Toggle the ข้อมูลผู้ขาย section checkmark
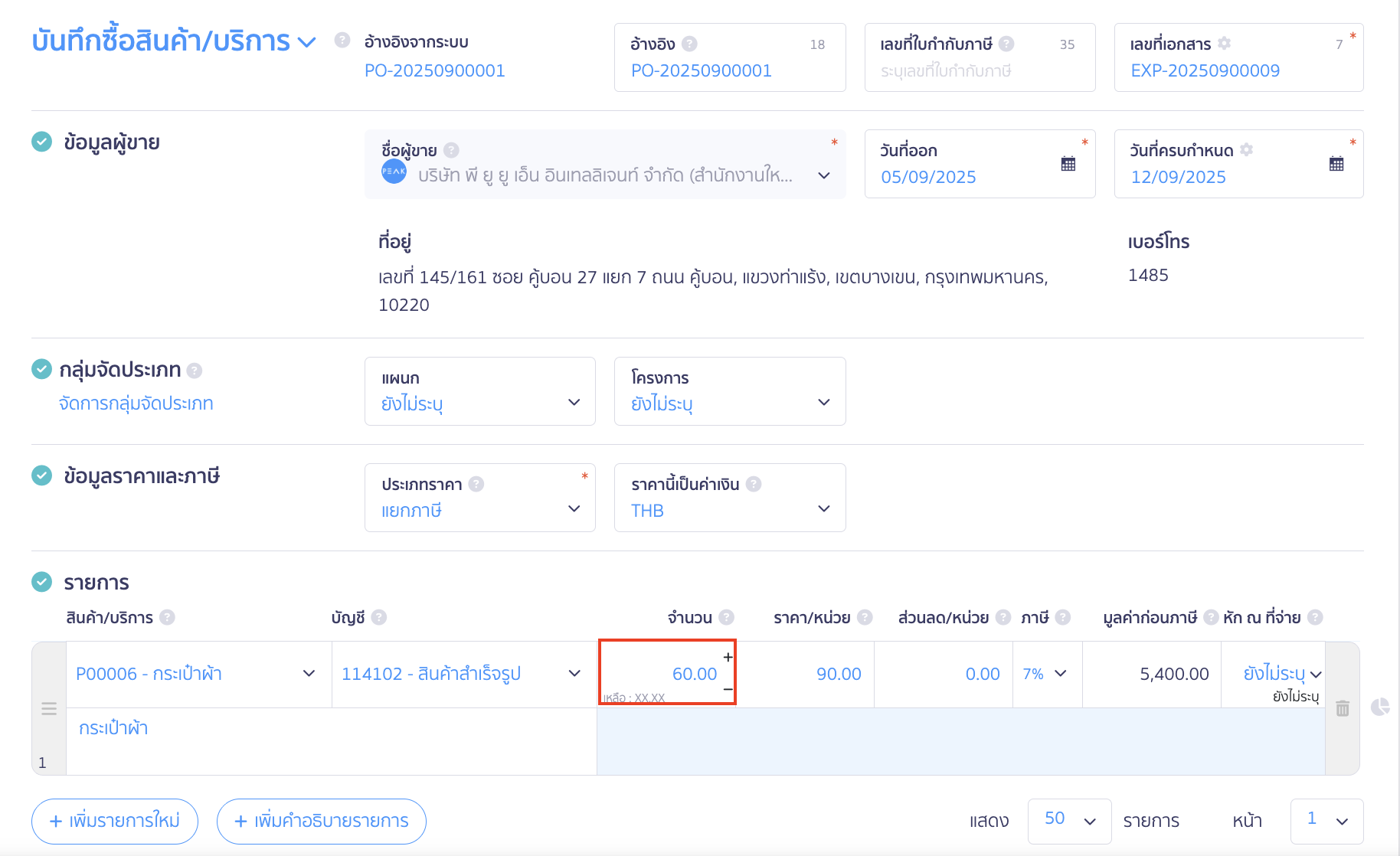Screen dimensions: 1400x856 tap(42, 142)
